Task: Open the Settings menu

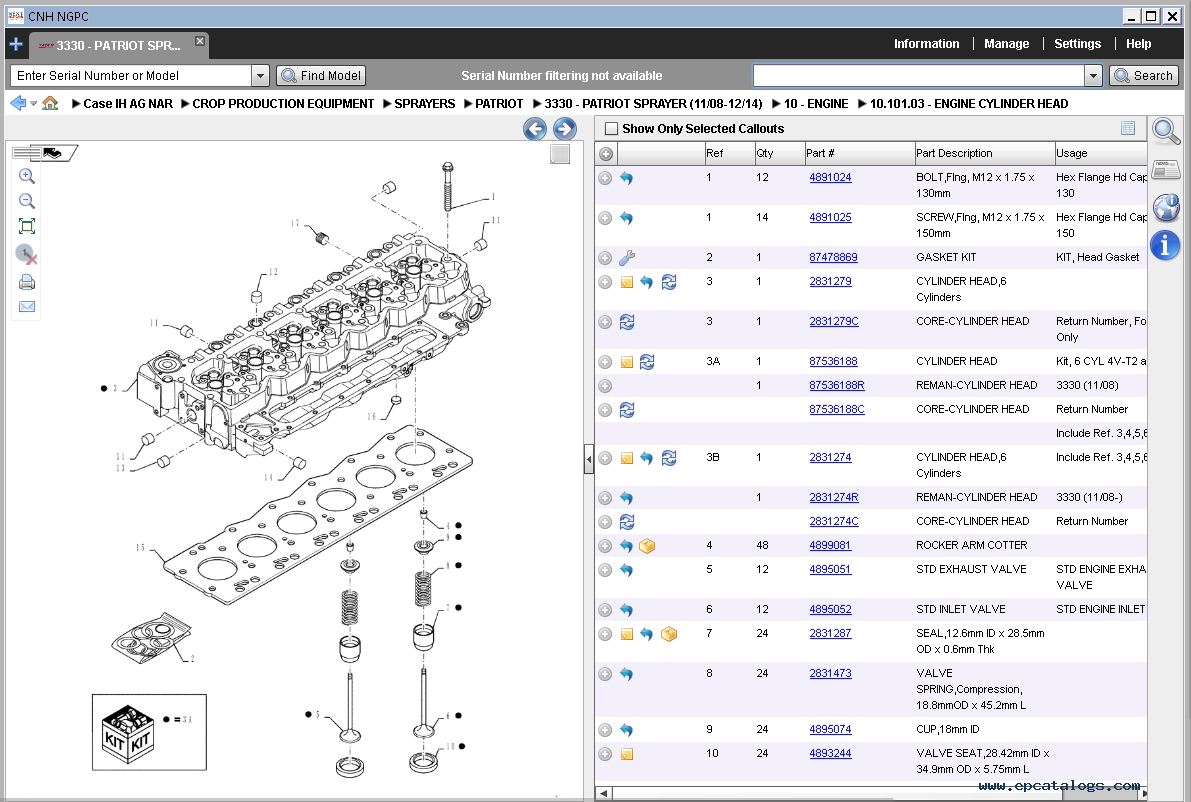Action: [1077, 44]
